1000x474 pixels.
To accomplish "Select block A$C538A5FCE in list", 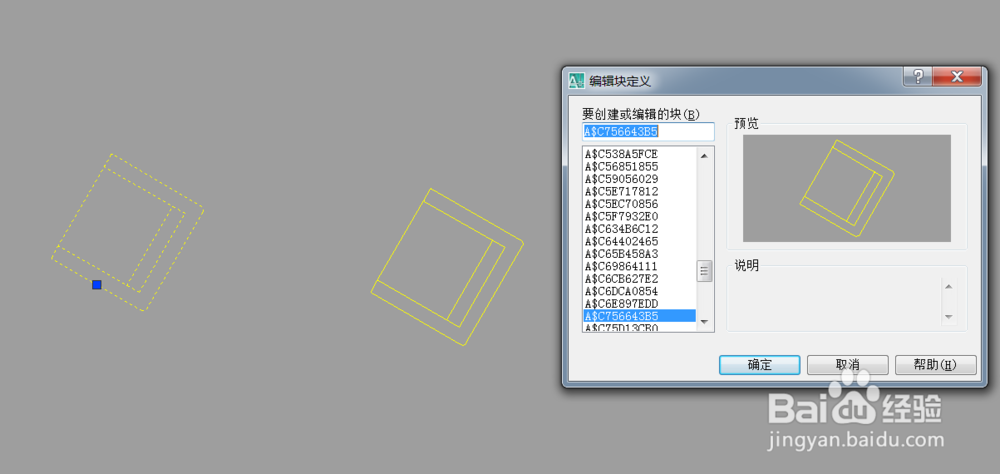I will (621, 154).
